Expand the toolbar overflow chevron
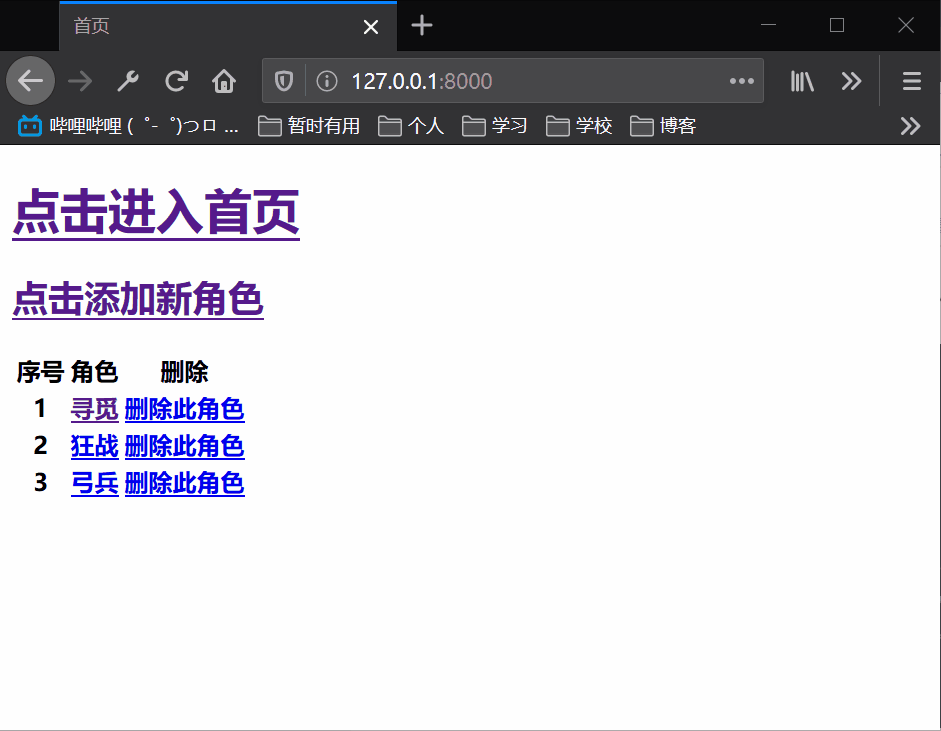Viewport: 941px width, 731px height. 851,81
